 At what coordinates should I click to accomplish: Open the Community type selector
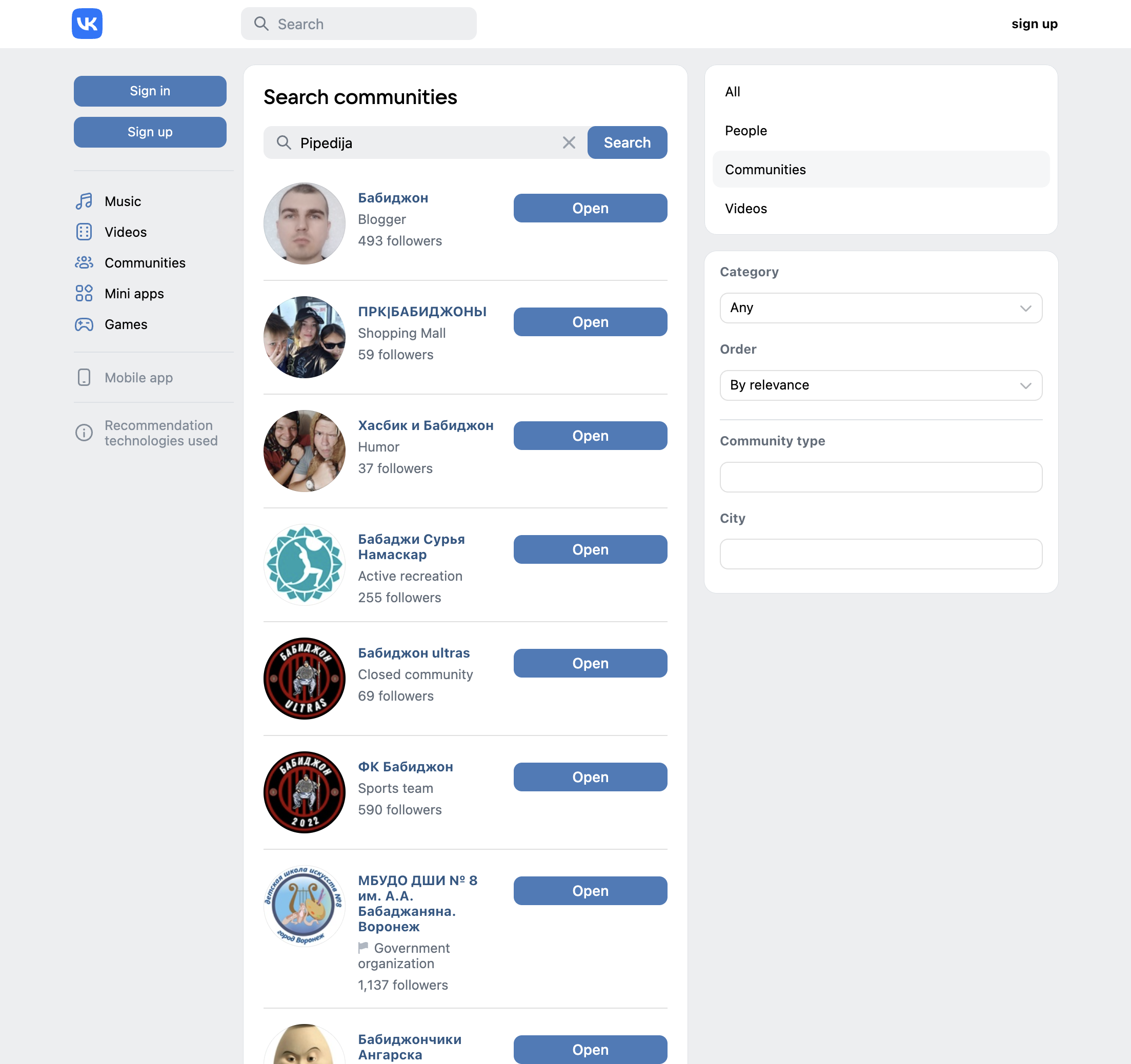(880, 477)
